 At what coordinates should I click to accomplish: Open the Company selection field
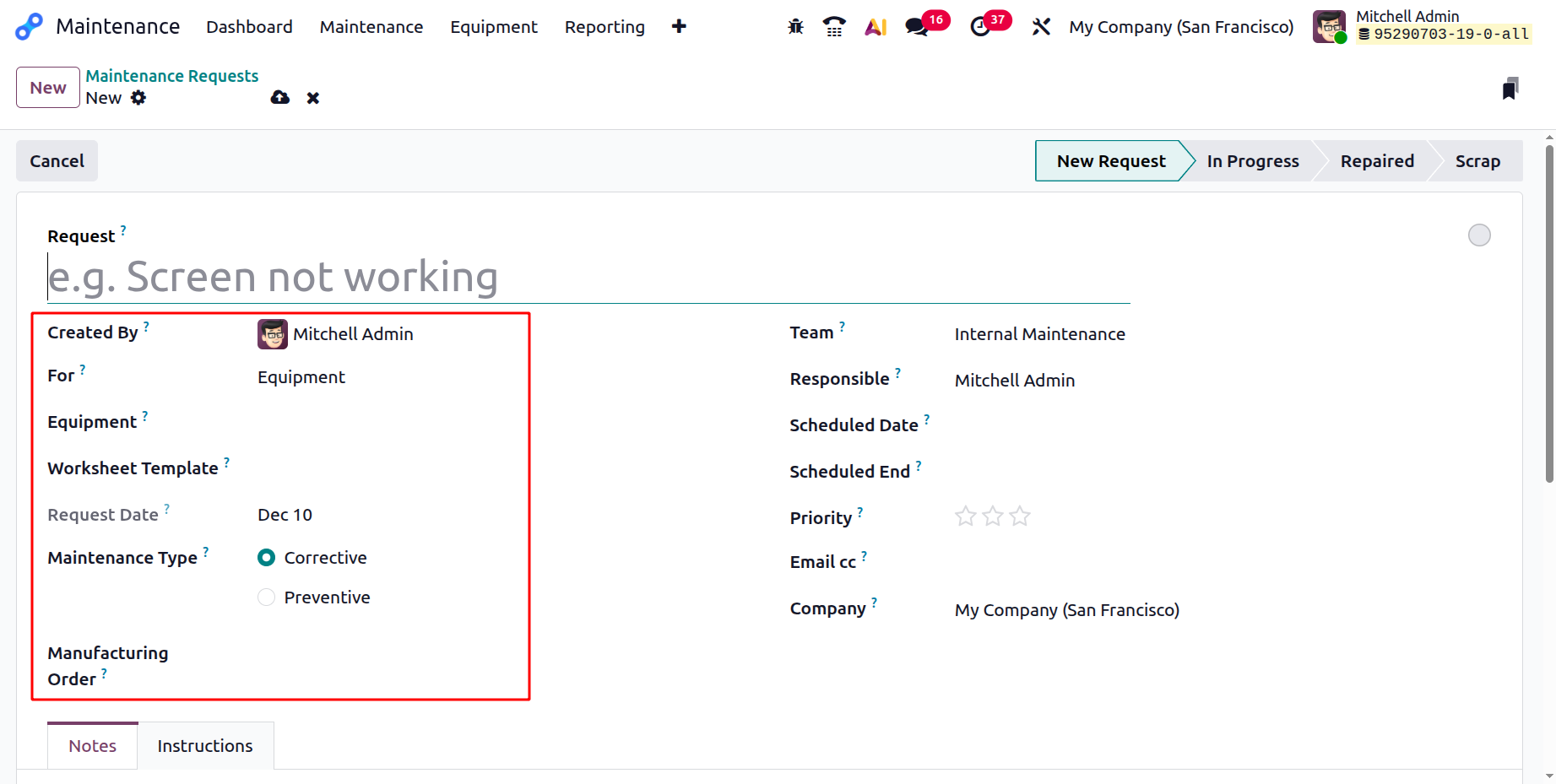[x=1066, y=610]
